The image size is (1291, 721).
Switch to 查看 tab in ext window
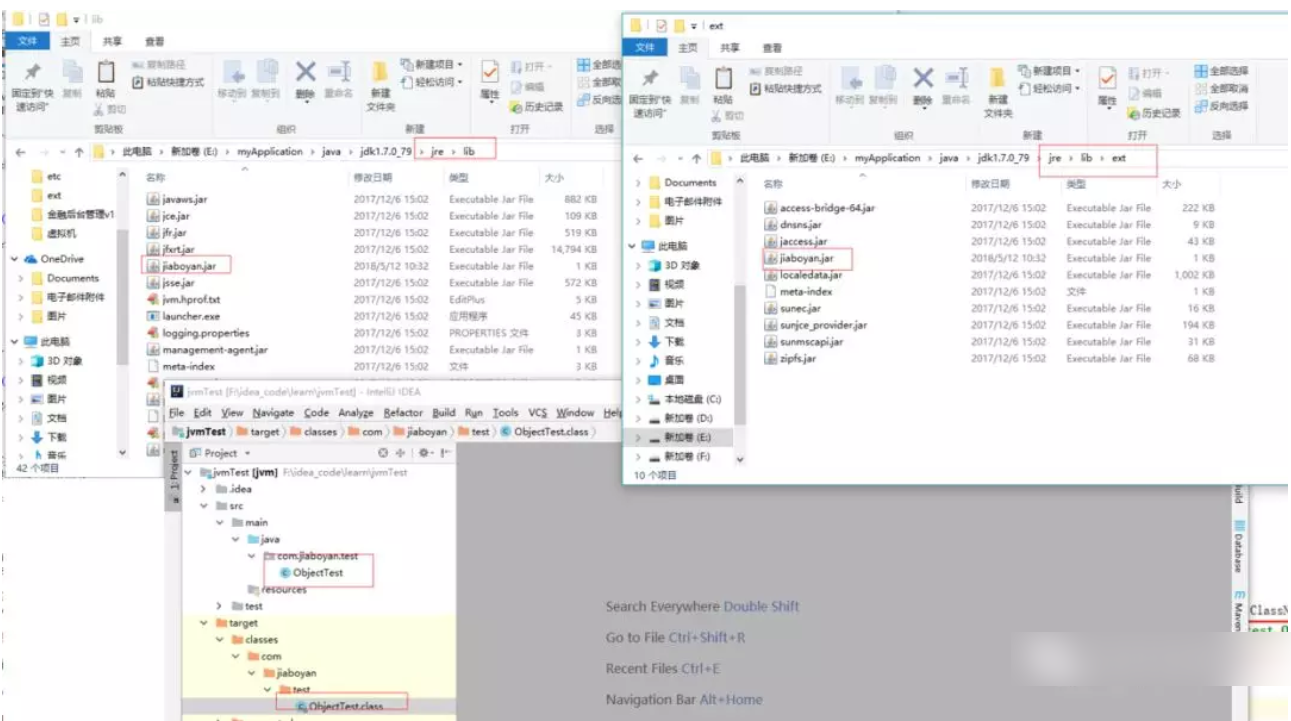pyautogui.click(x=771, y=47)
